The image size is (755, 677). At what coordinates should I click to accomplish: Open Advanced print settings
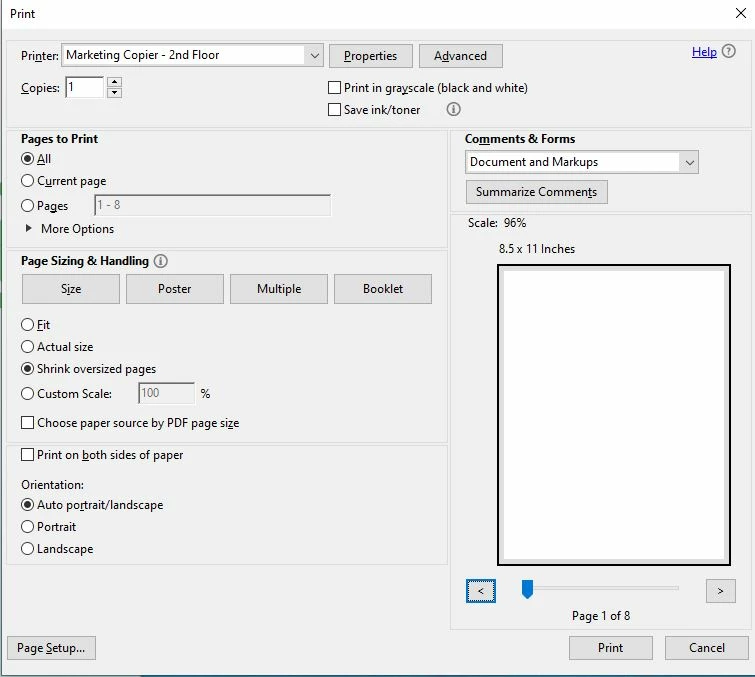pyautogui.click(x=461, y=56)
